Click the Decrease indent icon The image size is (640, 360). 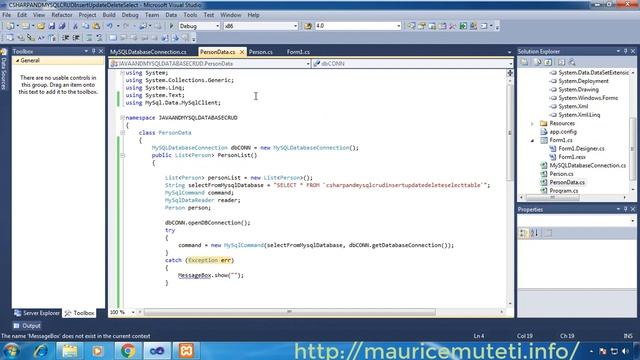point(65,38)
